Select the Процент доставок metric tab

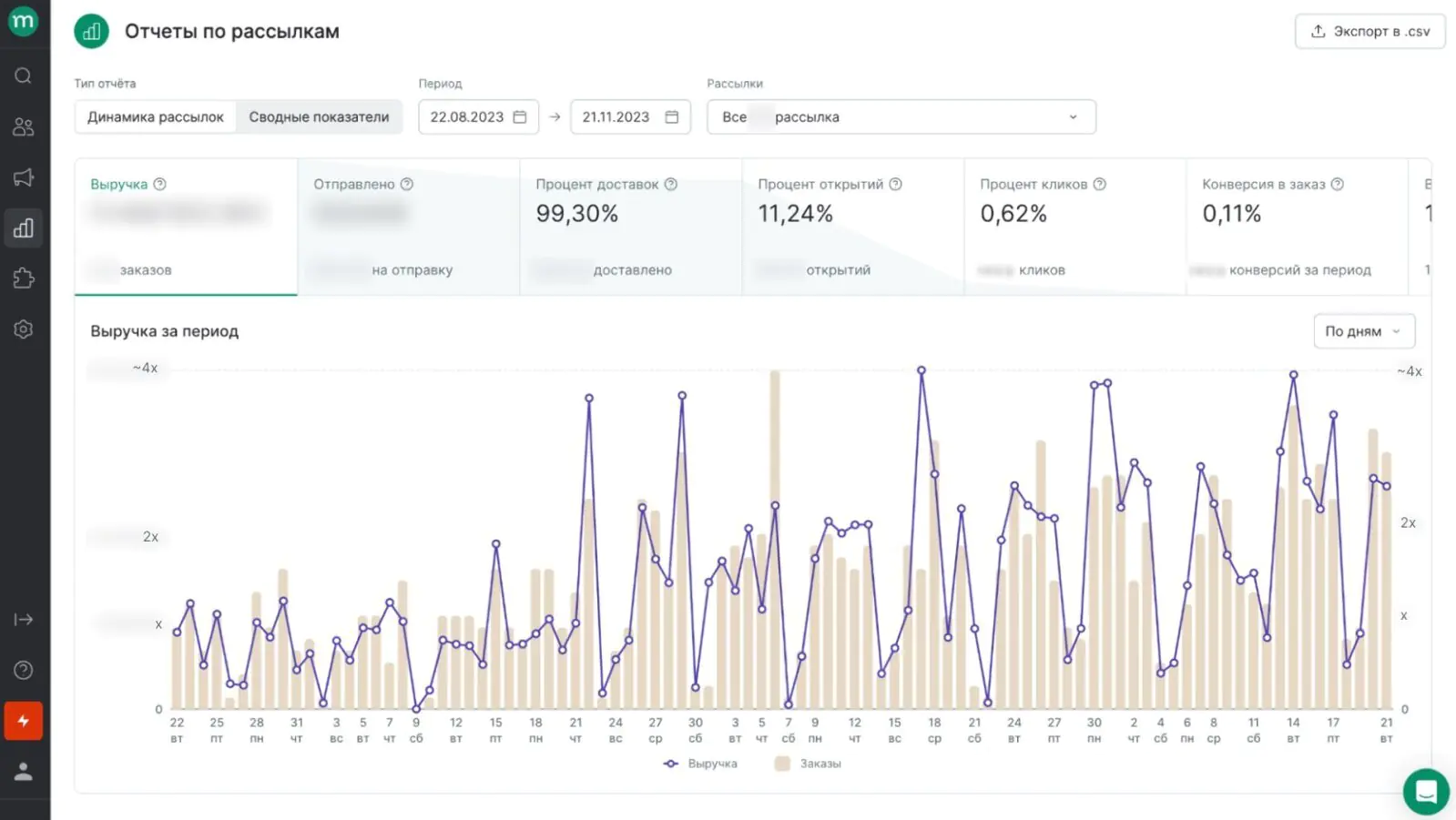point(631,227)
